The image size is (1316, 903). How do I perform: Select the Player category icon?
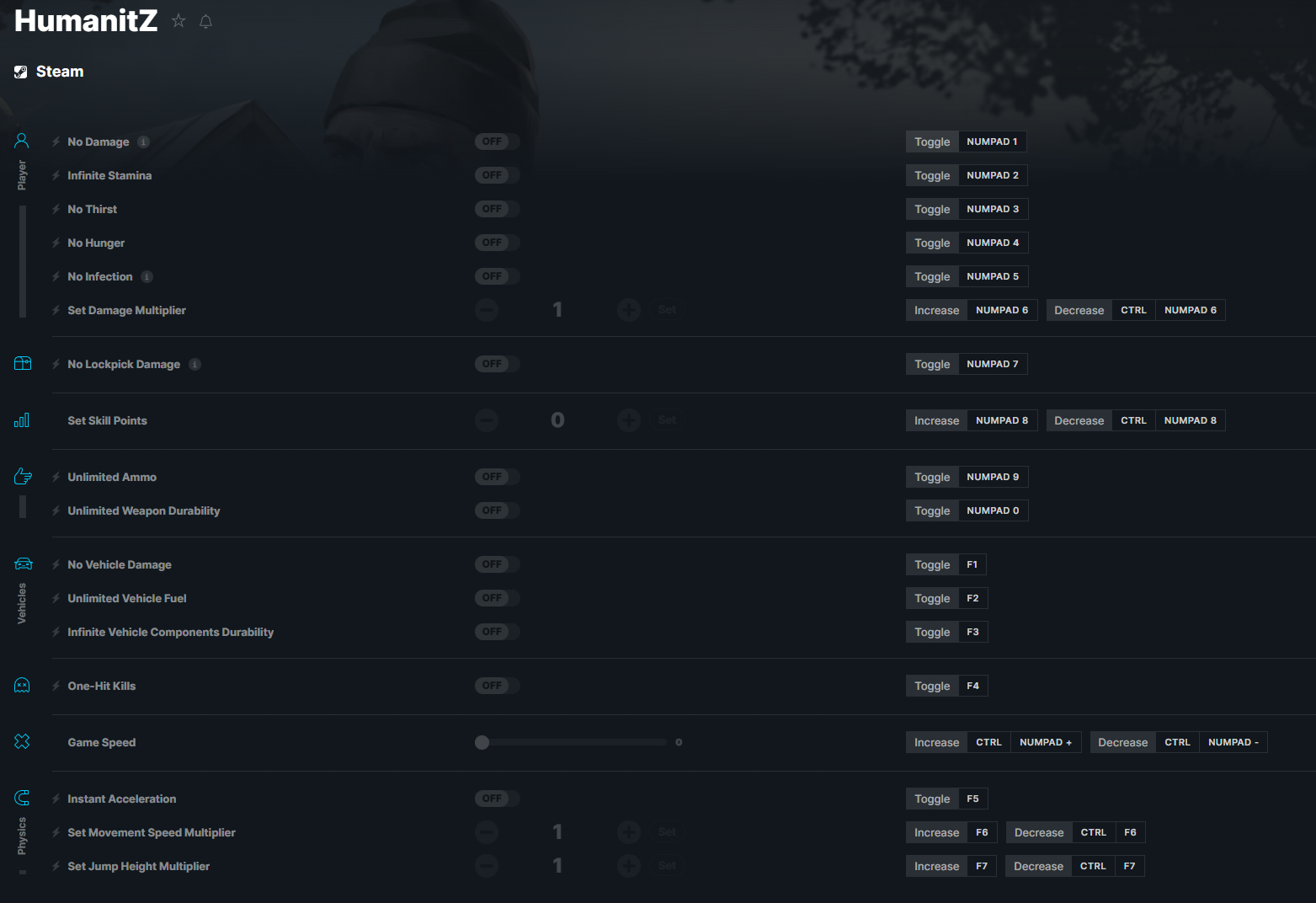(22, 141)
